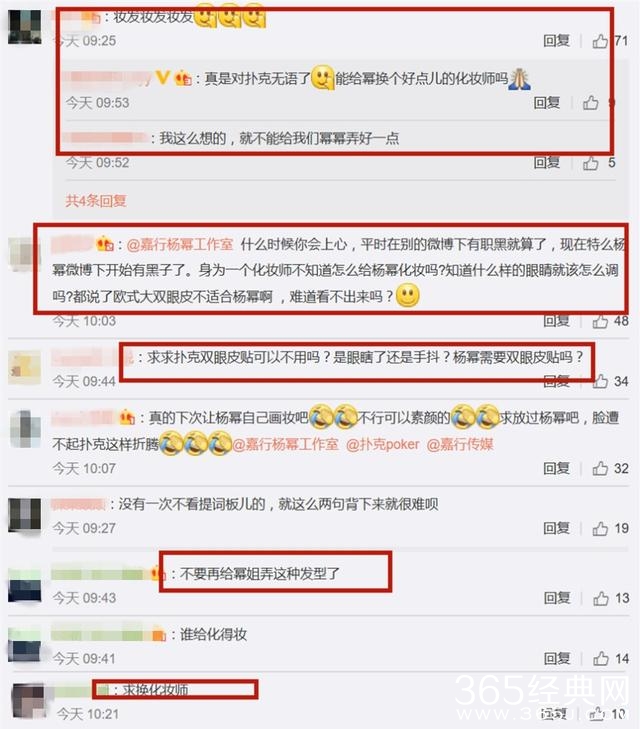The image size is (640, 729).
Task: Like the 09:52 reply with 5 likes
Action: (591, 163)
